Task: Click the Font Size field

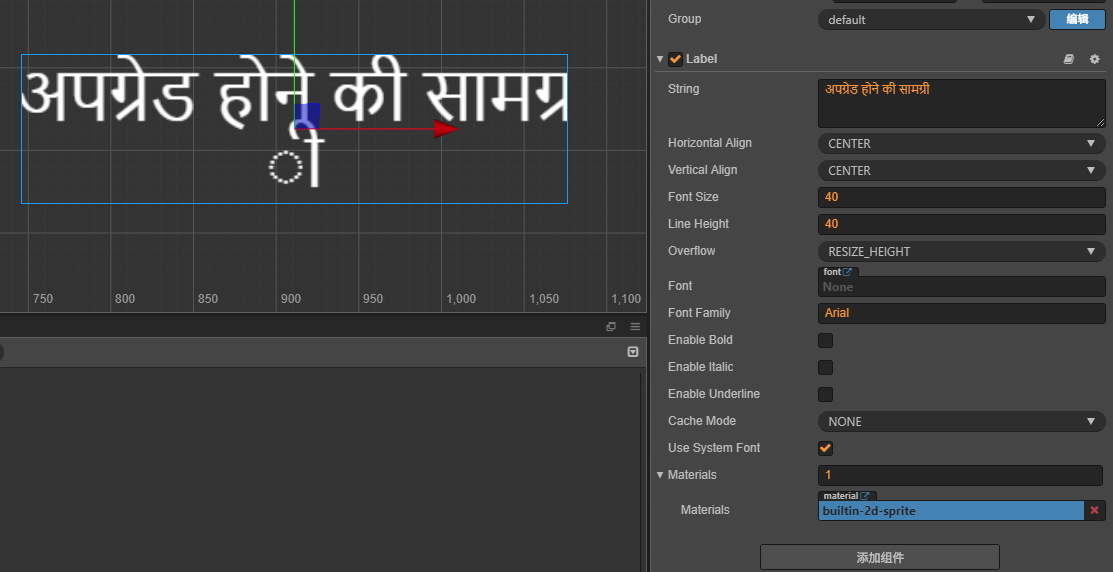Action: coord(962,197)
